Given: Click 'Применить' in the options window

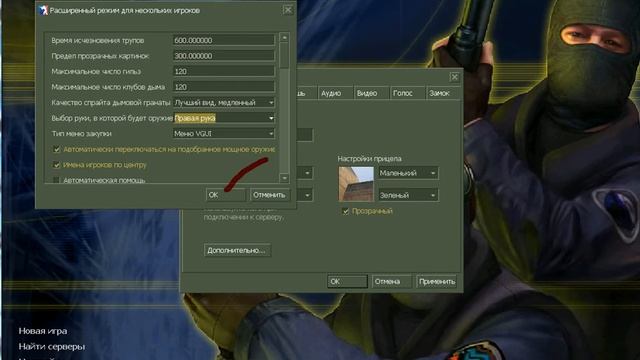Looking at the screenshot, I should (x=437, y=281).
